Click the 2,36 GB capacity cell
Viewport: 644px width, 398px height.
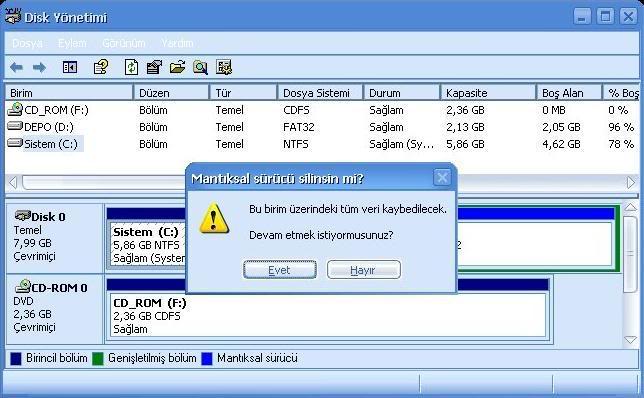coord(465,110)
